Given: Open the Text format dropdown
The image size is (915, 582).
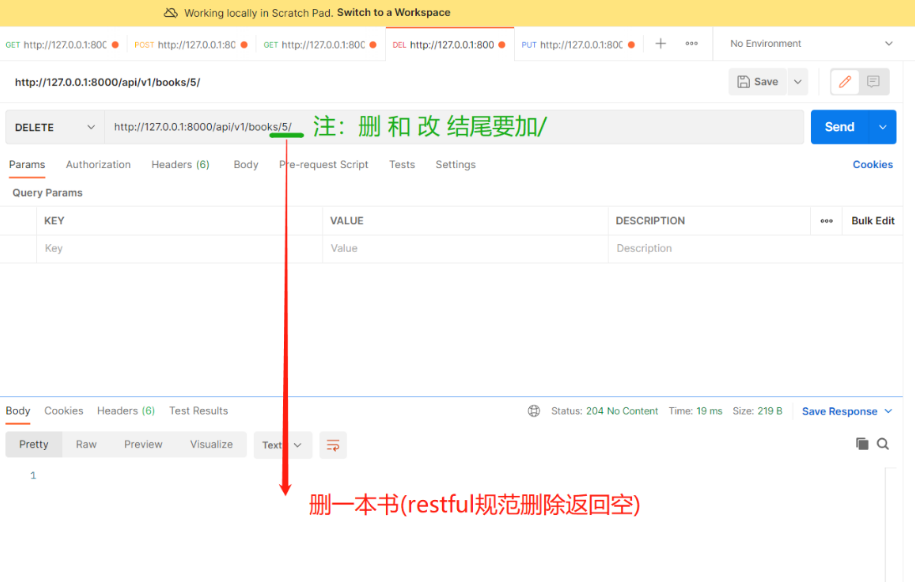Looking at the screenshot, I should point(282,445).
